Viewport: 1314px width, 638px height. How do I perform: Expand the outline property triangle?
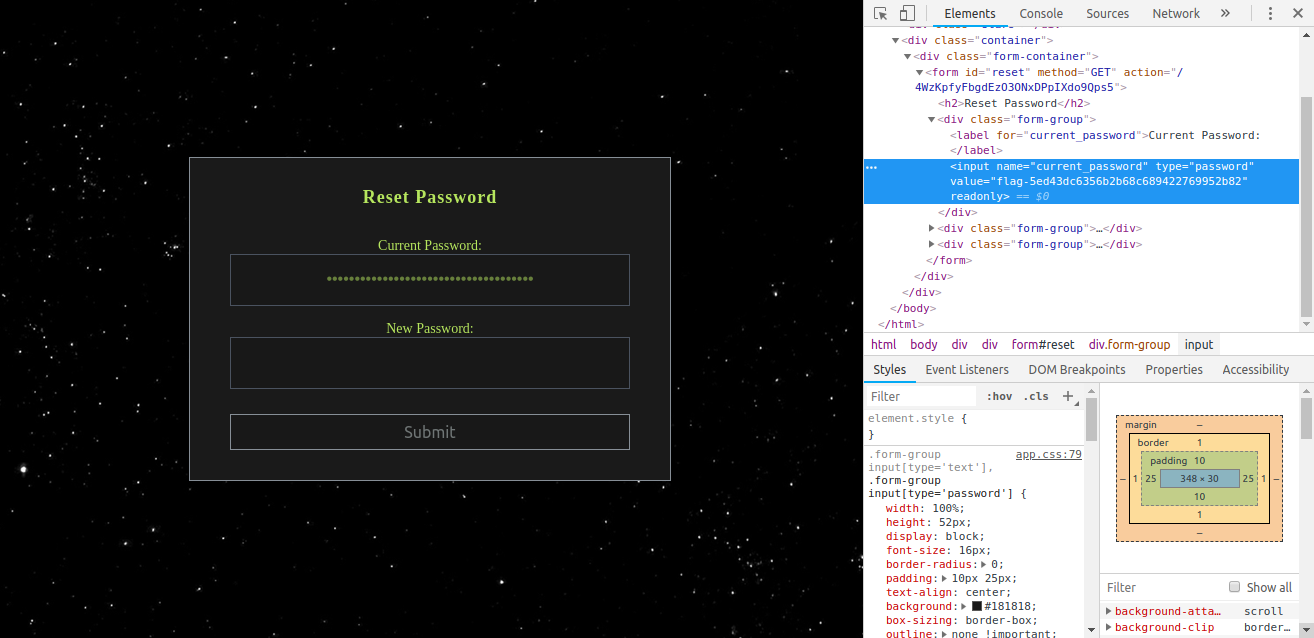(945, 634)
